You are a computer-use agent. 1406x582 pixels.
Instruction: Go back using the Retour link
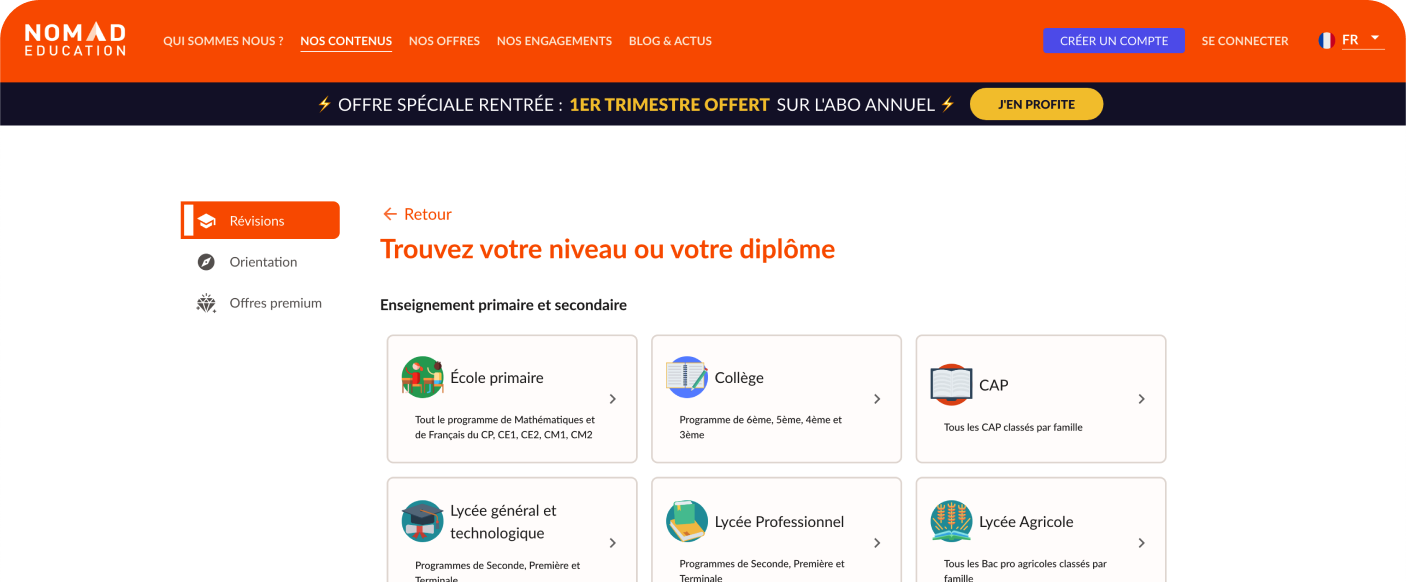tap(417, 214)
